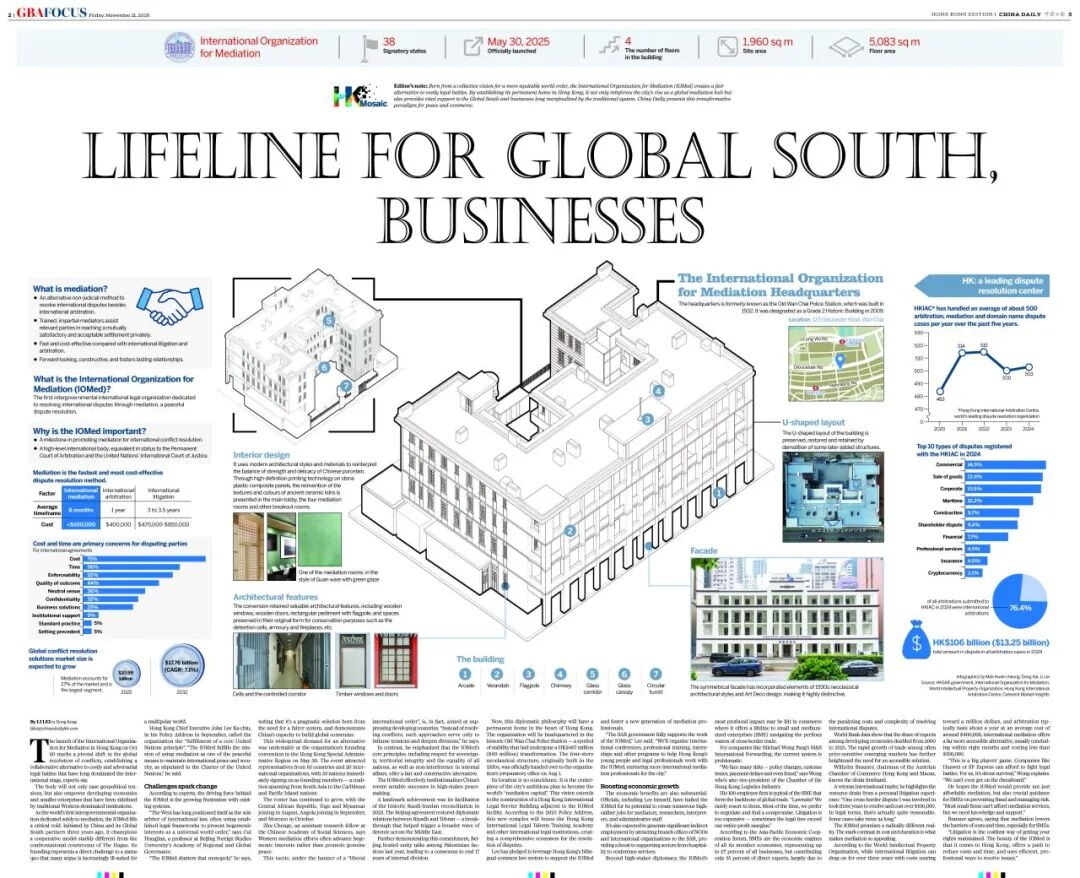Select the launch arrow icon beside May 30, 2025
The image size is (1080, 878).
pyautogui.click(x=472, y=46)
